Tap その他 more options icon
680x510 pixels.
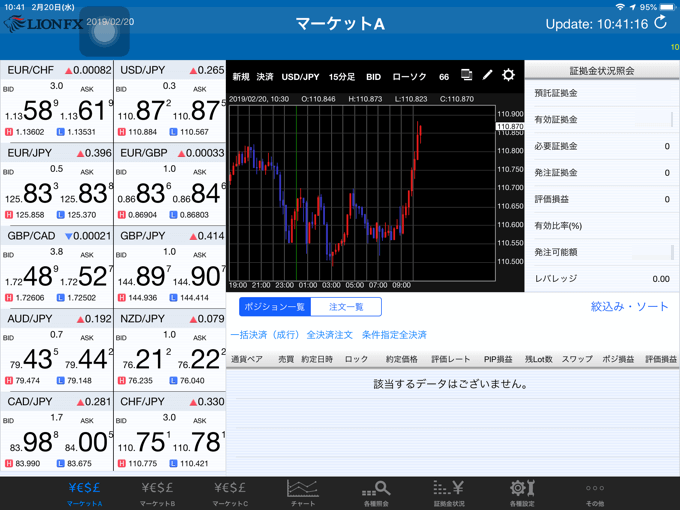pos(595,491)
